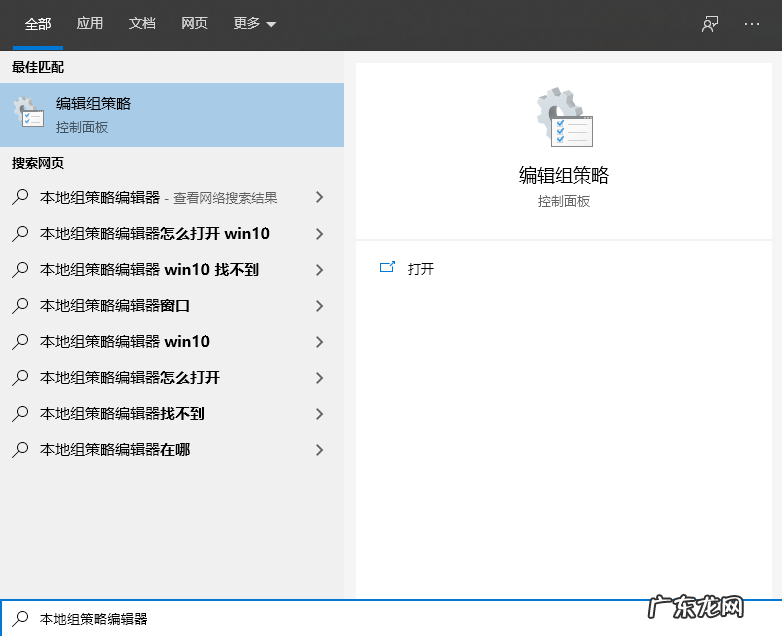Select suggestion 本地组策略编辑器怎么打开
Screen dimensions: 782x636
[172, 378]
